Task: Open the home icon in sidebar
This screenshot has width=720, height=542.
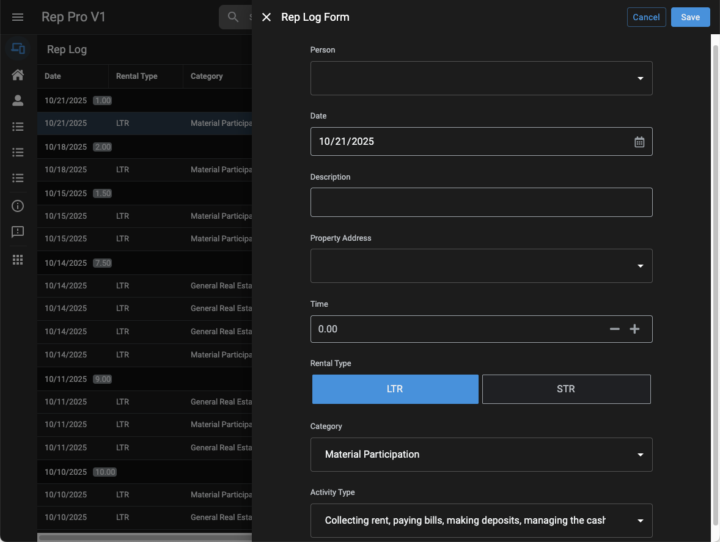Action: pos(17,75)
